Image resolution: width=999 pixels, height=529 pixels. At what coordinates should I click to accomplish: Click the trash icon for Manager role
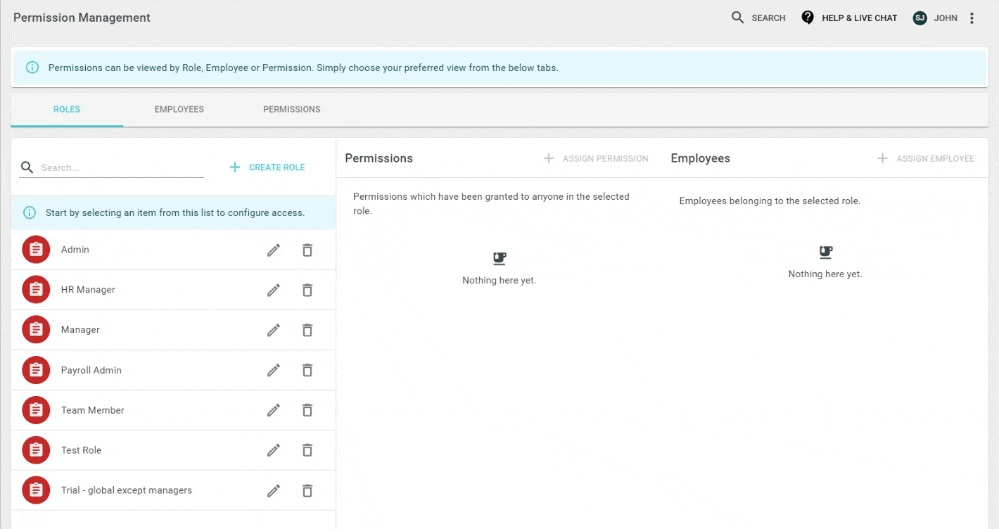[307, 330]
